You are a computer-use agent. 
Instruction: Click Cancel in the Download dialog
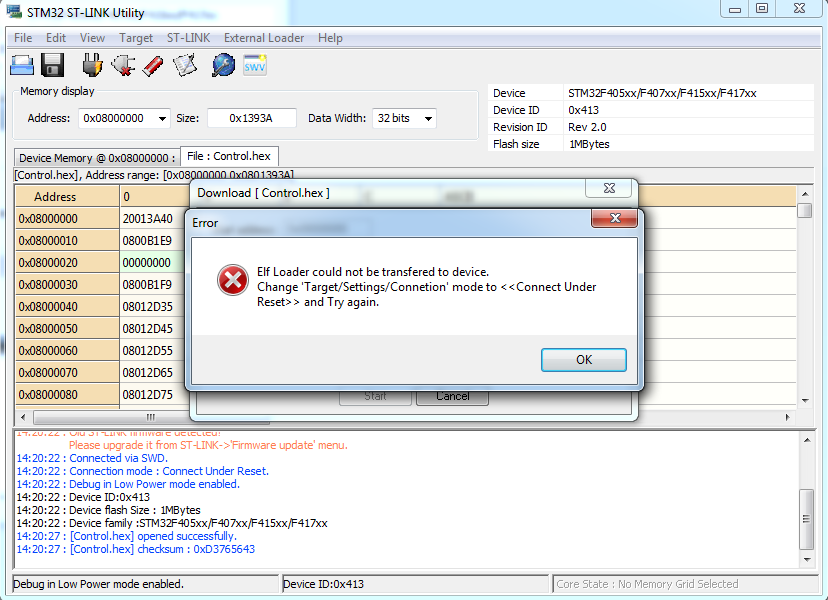pos(452,396)
